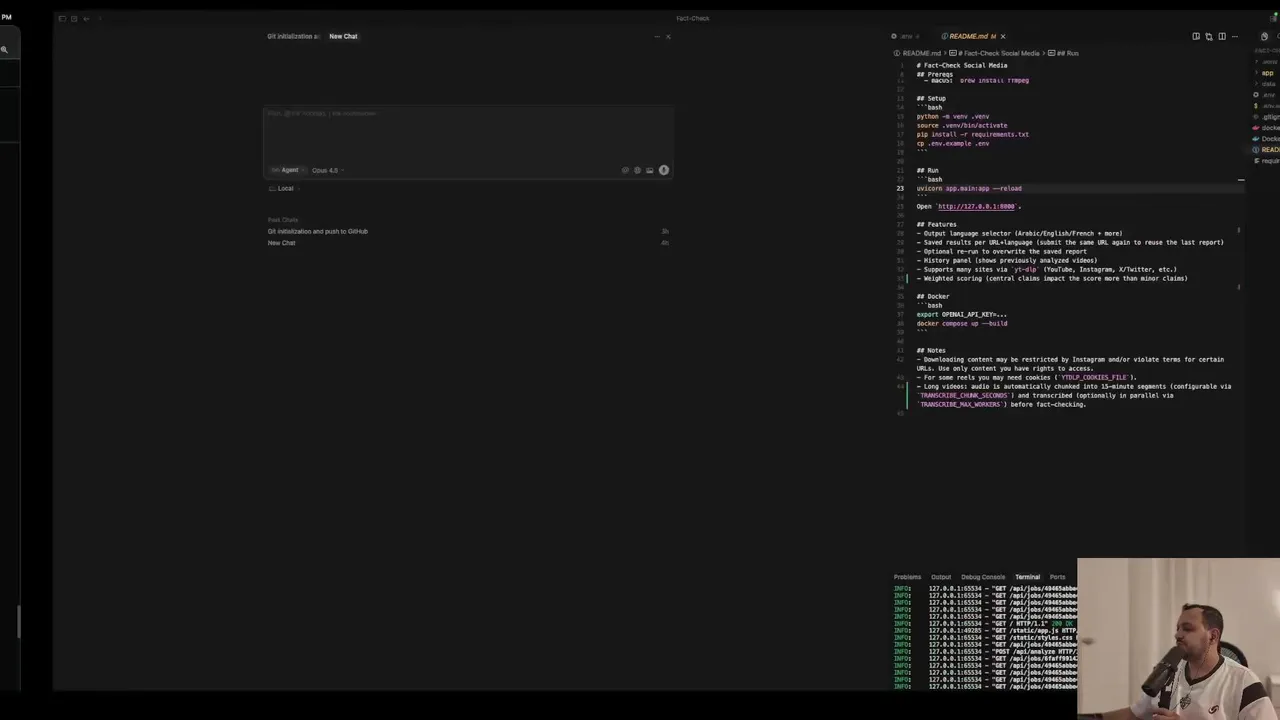
Task: Click the attach image icon
Action: tap(649, 170)
